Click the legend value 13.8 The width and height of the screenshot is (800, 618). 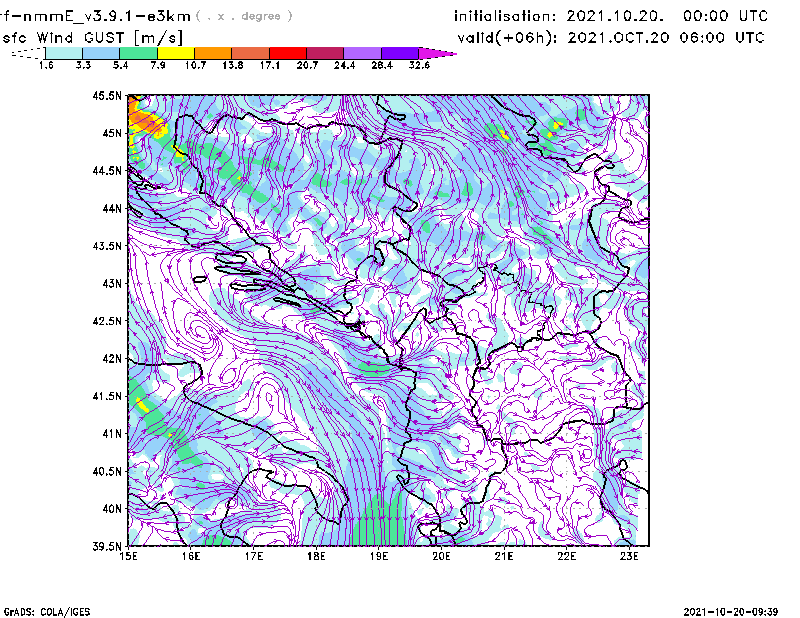click(233, 65)
